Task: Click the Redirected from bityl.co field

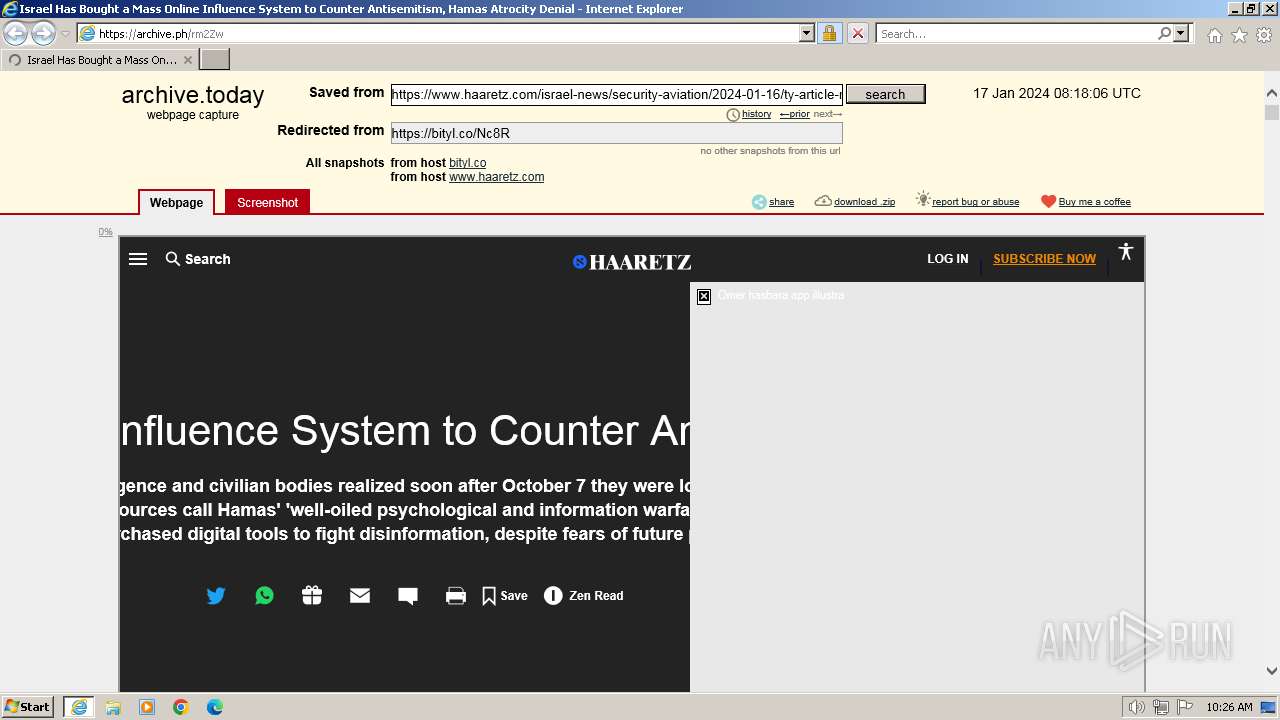Action: tap(616, 133)
